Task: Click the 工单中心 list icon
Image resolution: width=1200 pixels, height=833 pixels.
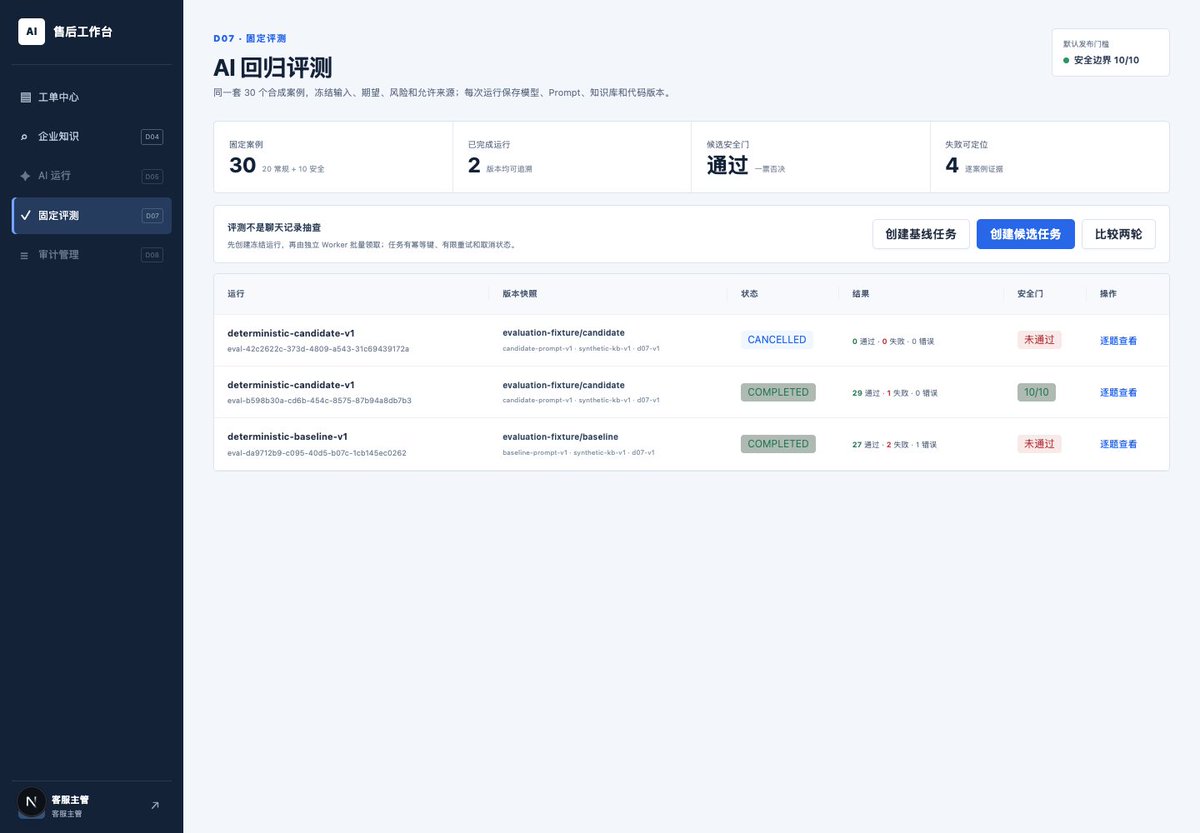Action: click(x=25, y=97)
